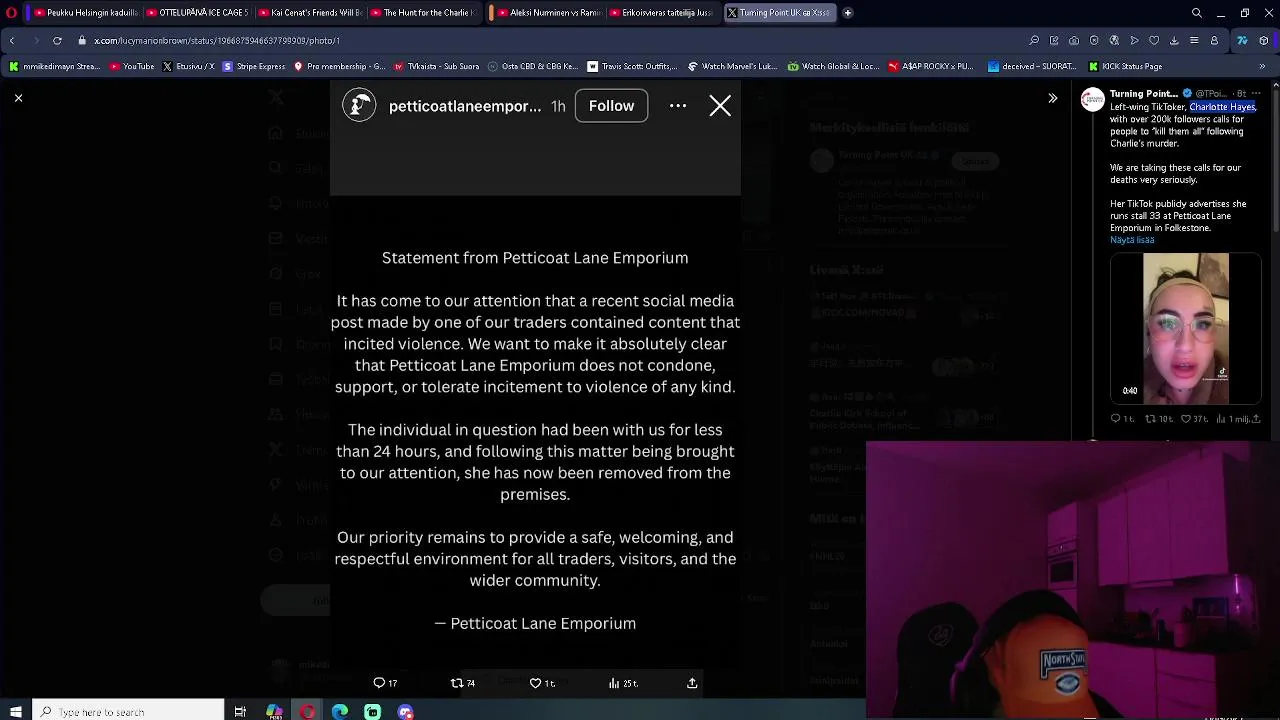Open KICK Status Page bookmark
1280x720 pixels.
tap(1124, 67)
